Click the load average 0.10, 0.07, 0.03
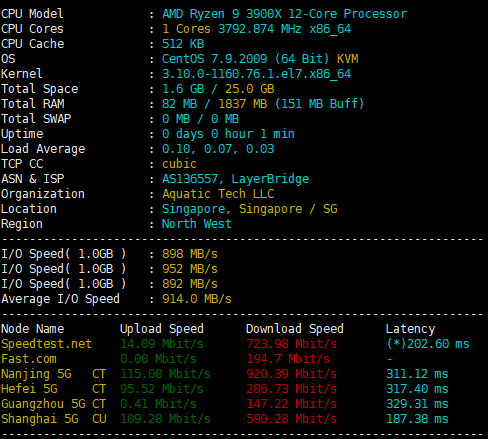Viewport: 488px width, 439px height. tap(218, 149)
